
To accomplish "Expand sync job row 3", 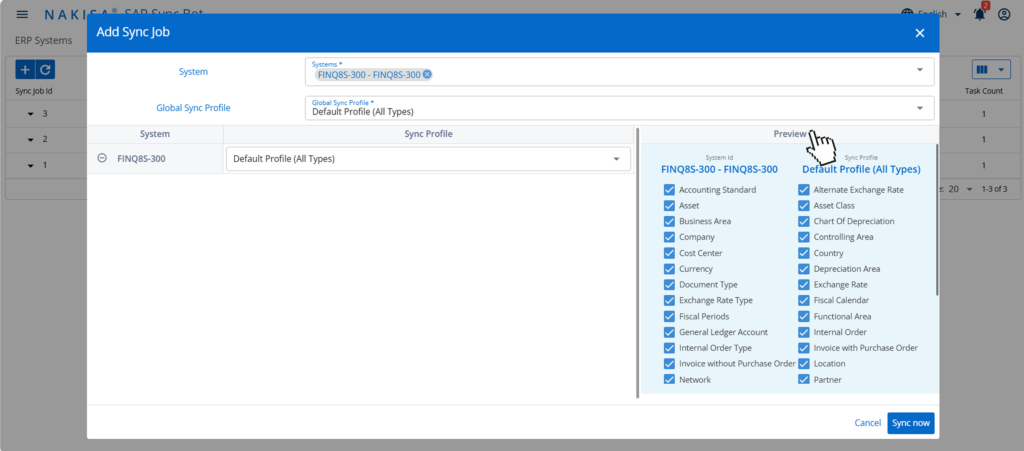I will click(31, 114).
